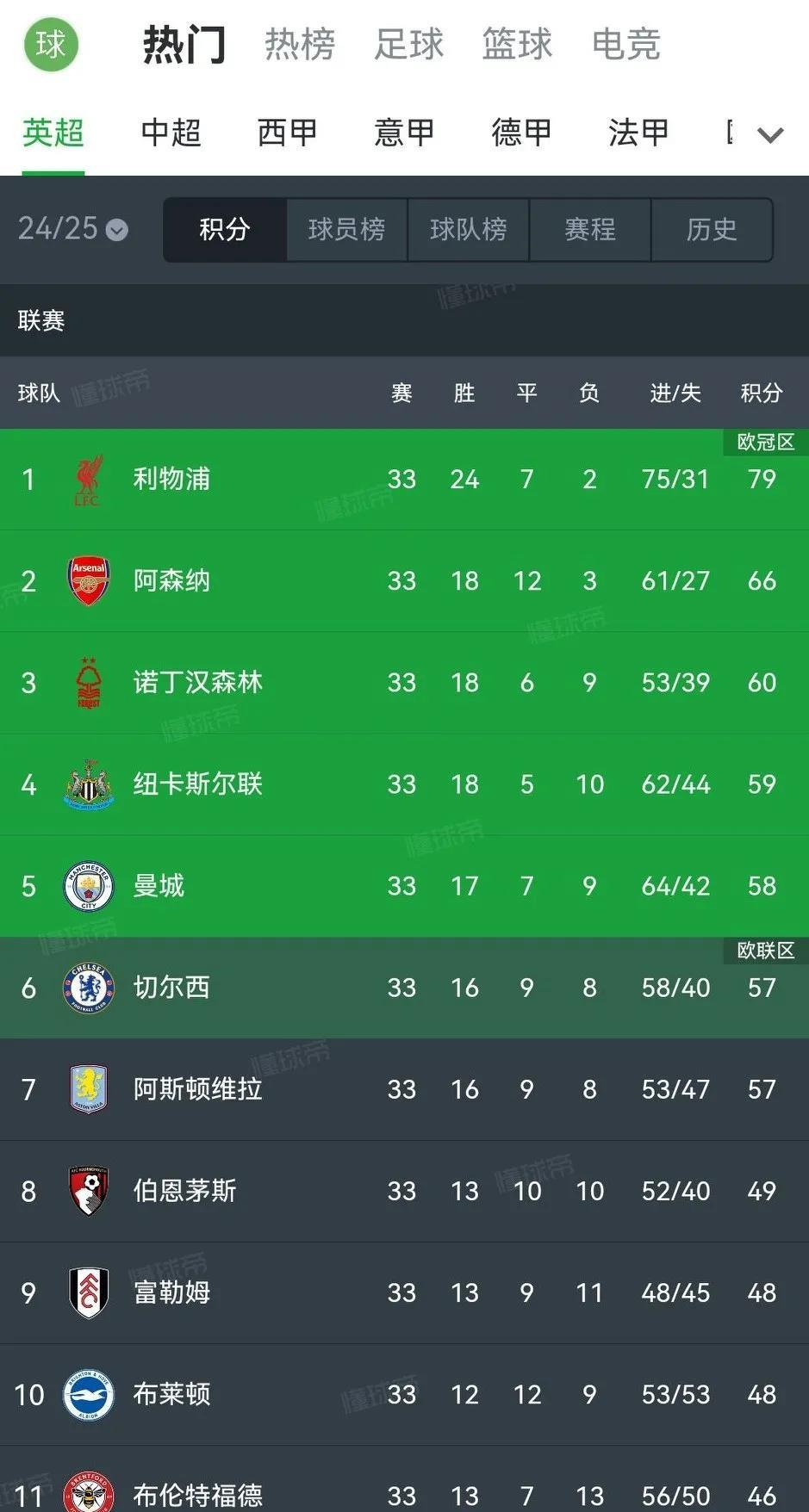
Task: Switch to the 球员榜 tab
Action: click(346, 229)
